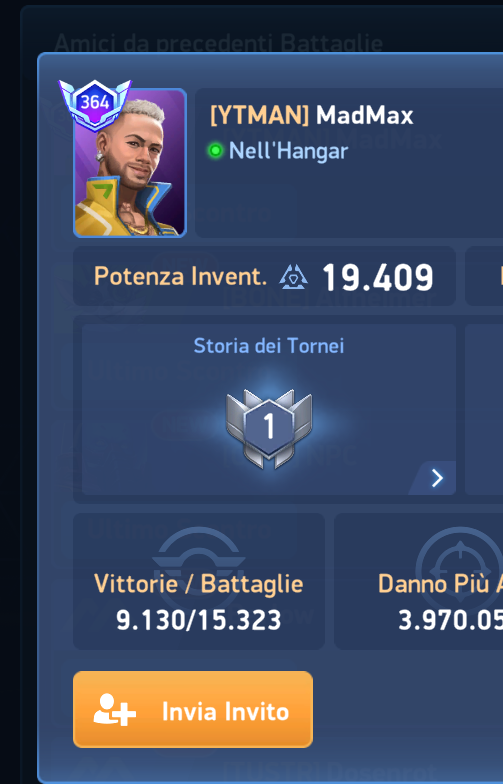Viewport: 503px width, 784px height.
Task: Click the green online status dot
Action: 216,150
